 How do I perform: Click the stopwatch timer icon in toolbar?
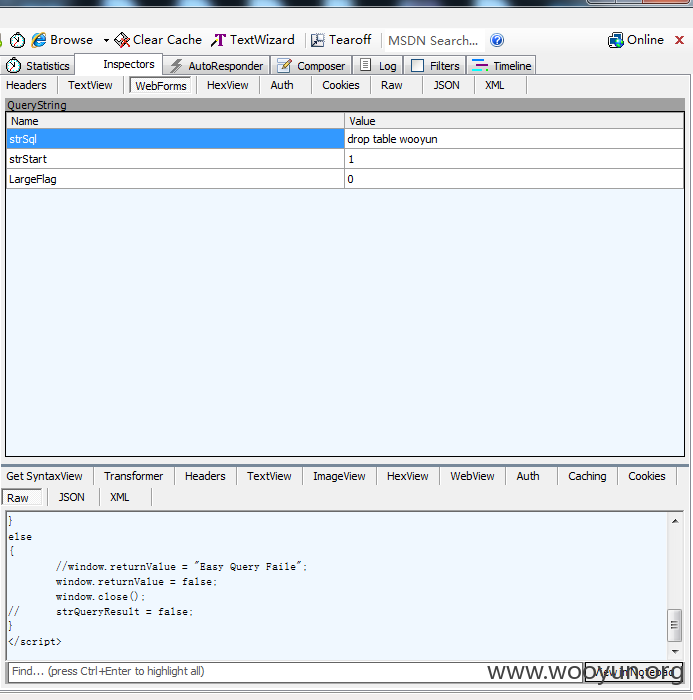tap(17, 40)
